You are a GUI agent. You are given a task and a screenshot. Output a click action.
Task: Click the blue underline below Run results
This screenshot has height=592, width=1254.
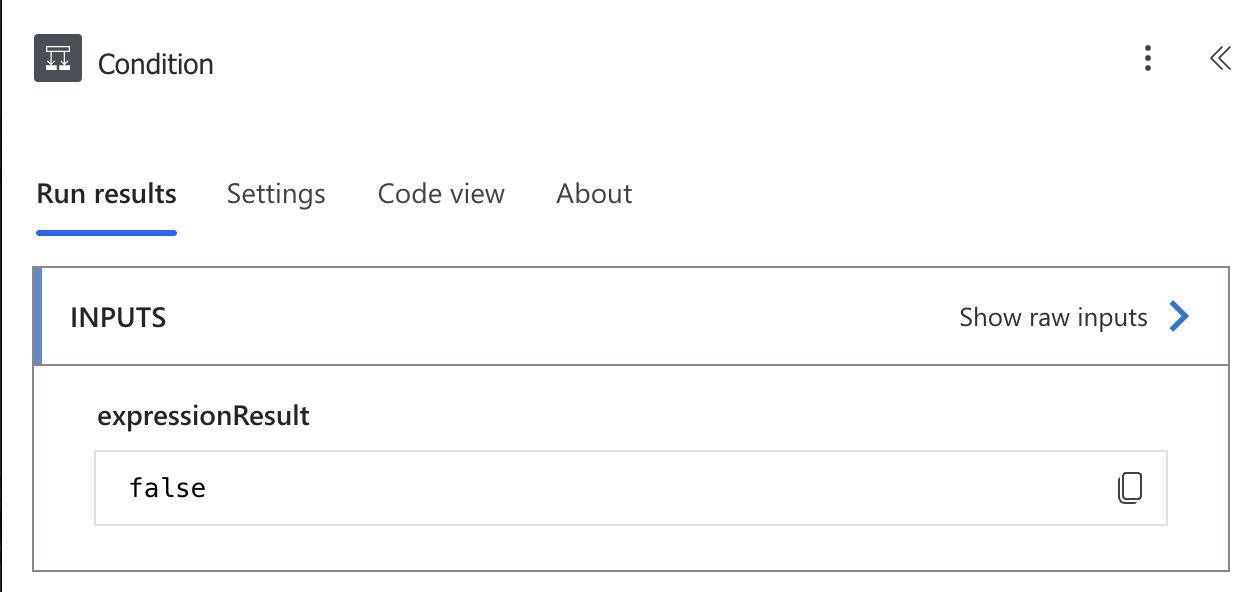click(106, 233)
